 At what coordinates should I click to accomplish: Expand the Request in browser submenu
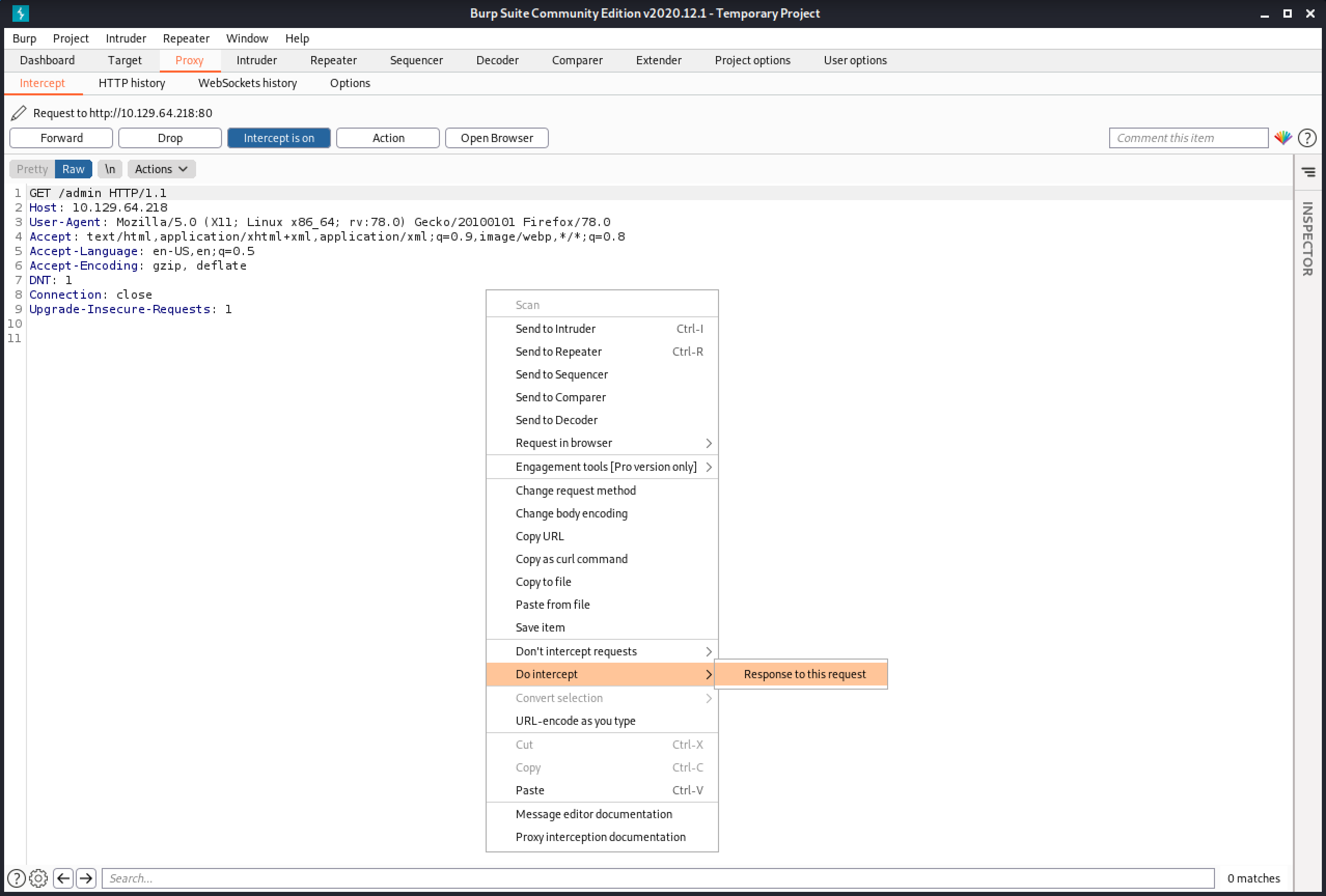[x=601, y=443]
